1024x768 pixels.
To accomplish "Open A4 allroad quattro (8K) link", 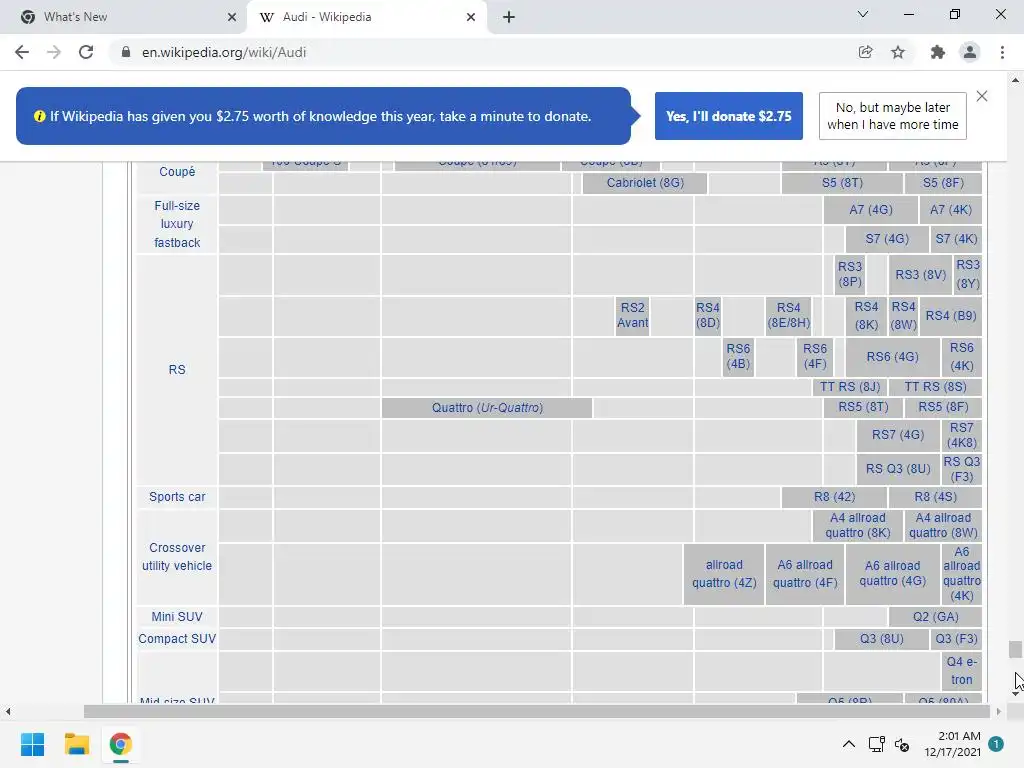I will (858, 526).
